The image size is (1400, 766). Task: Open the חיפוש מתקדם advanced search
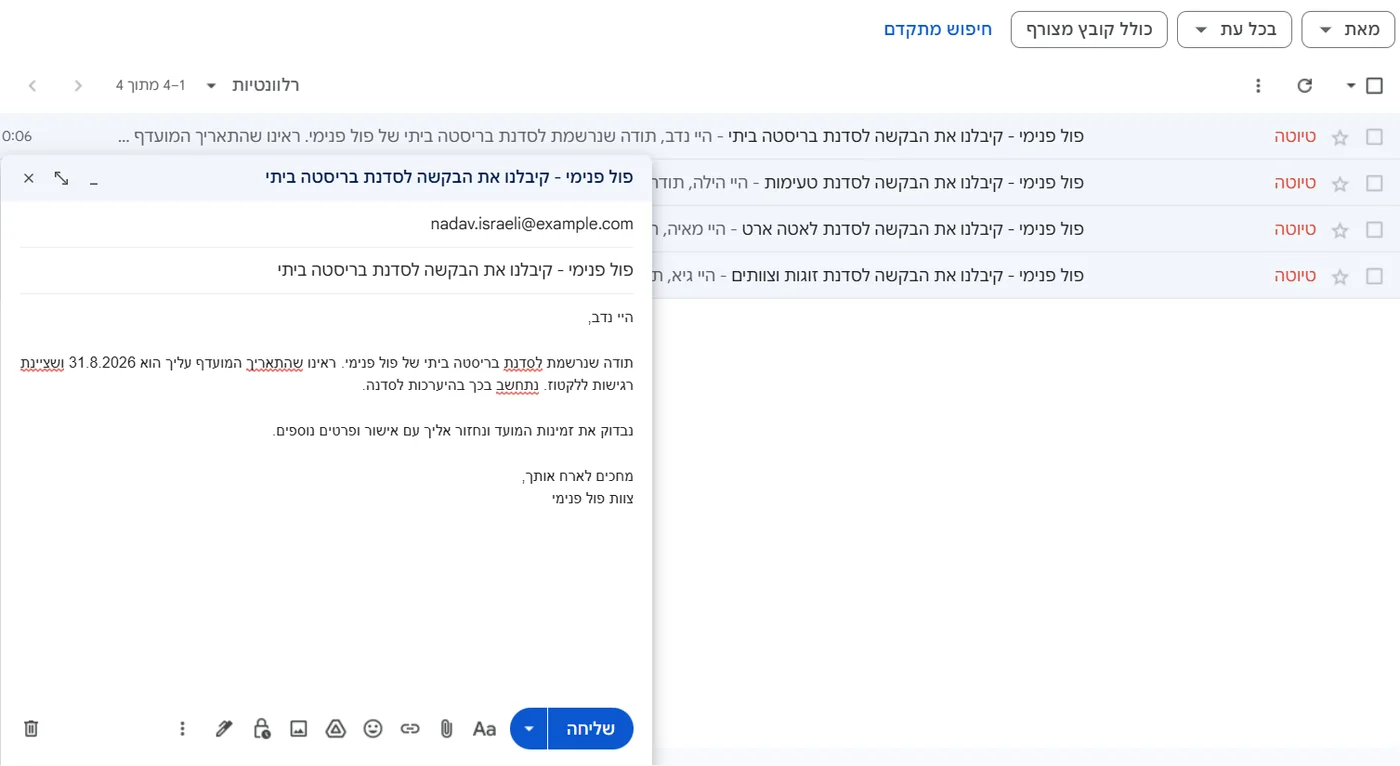coord(938,30)
